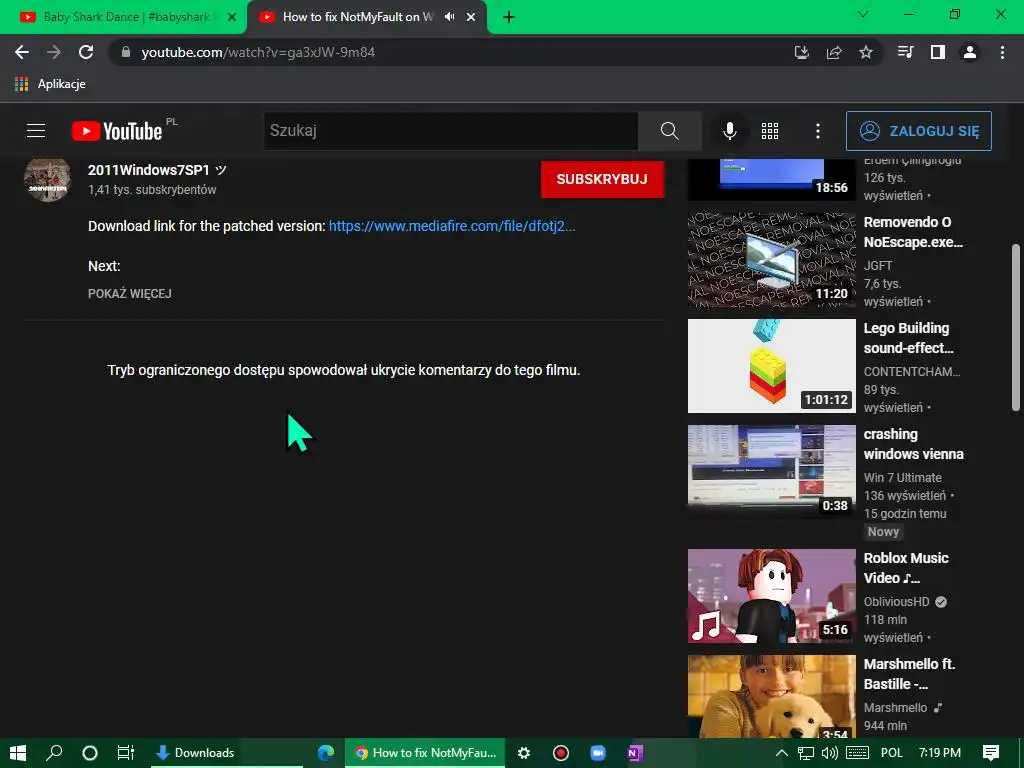Open the touch keyboard in system tray
Viewport: 1024px width, 768px height.
(857, 753)
